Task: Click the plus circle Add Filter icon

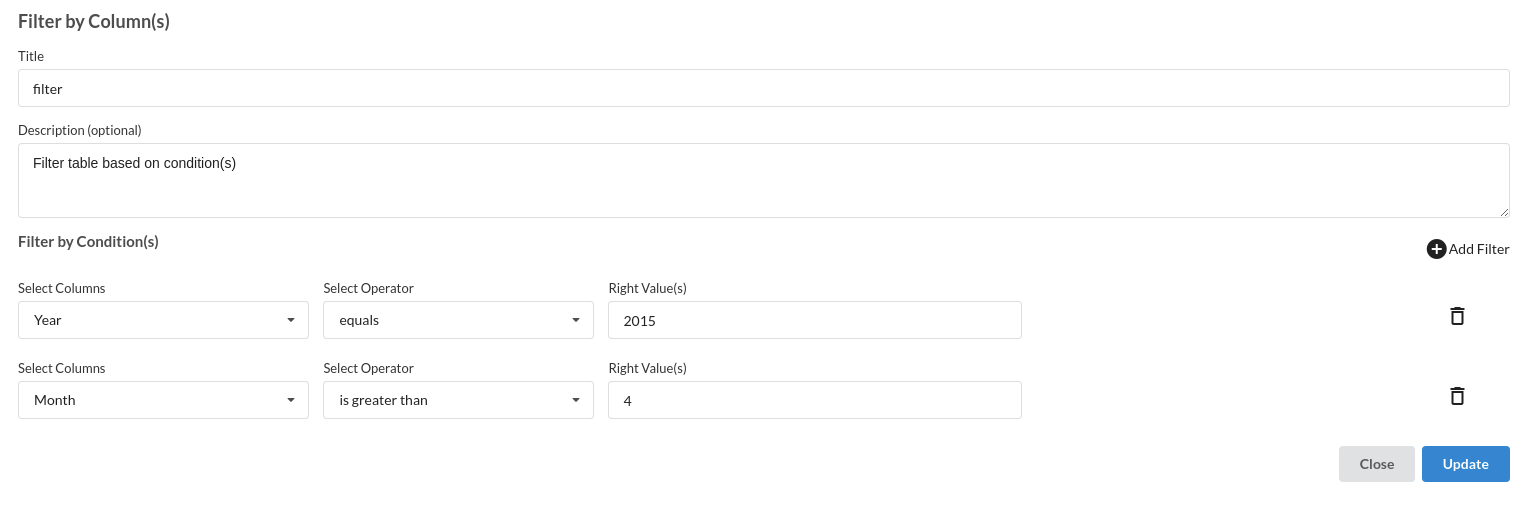Action: pos(1436,249)
